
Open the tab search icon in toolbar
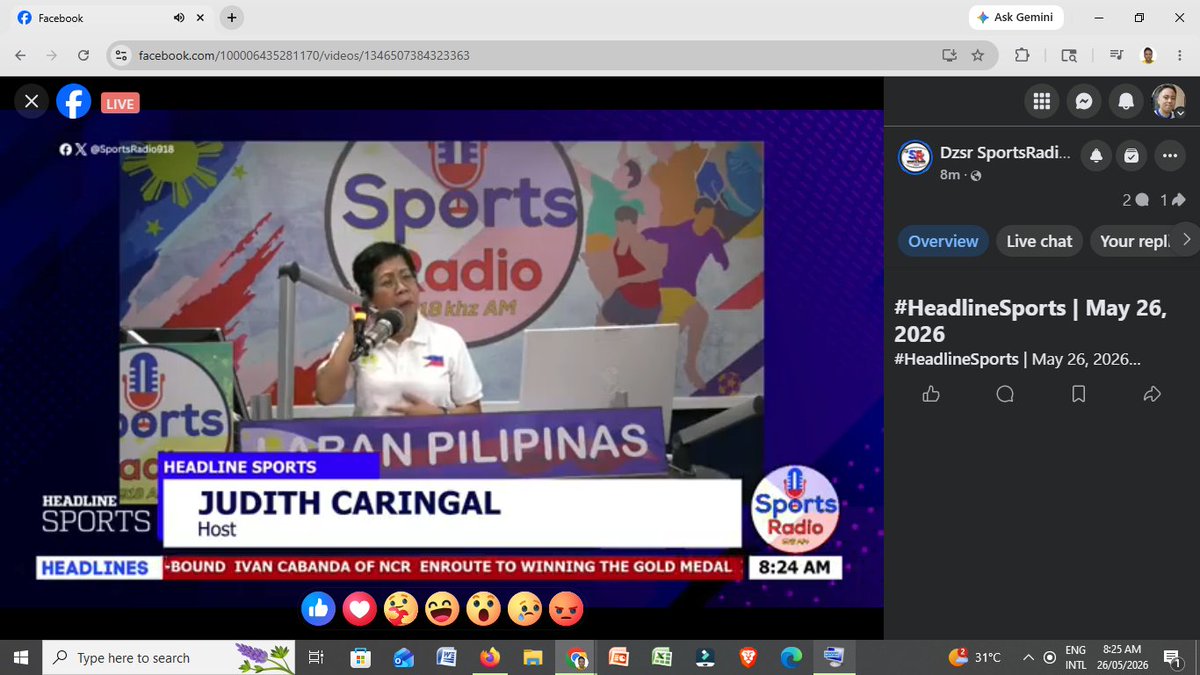(1069, 56)
